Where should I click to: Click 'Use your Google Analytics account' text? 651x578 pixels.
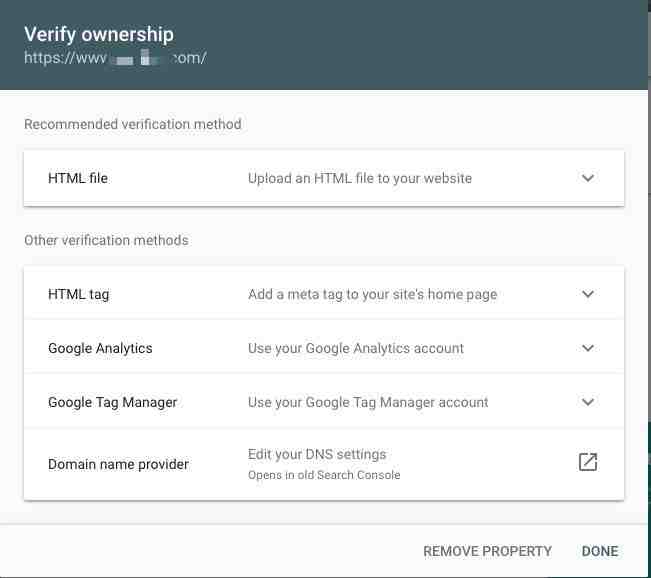pos(356,348)
